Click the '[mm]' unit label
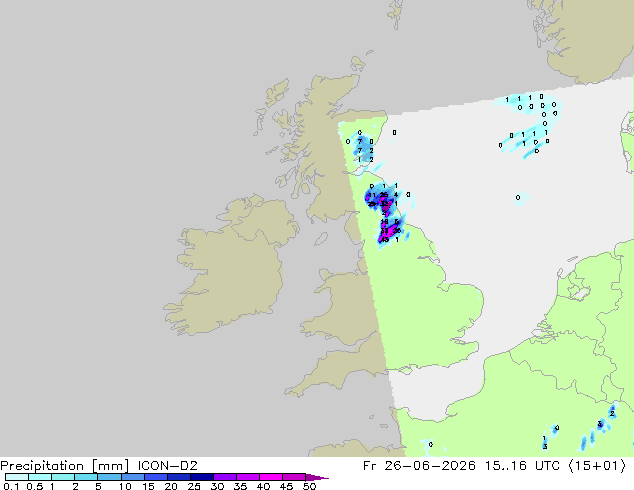Image resolution: width=634 pixels, height=490 pixels. [x=111, y=466]
